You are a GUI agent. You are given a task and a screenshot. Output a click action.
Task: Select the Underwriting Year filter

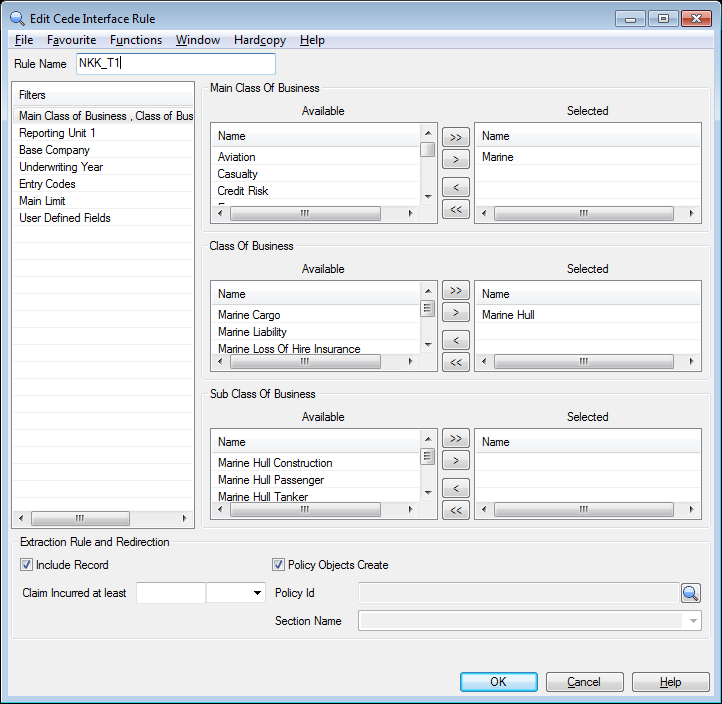(x=61, y=167)
